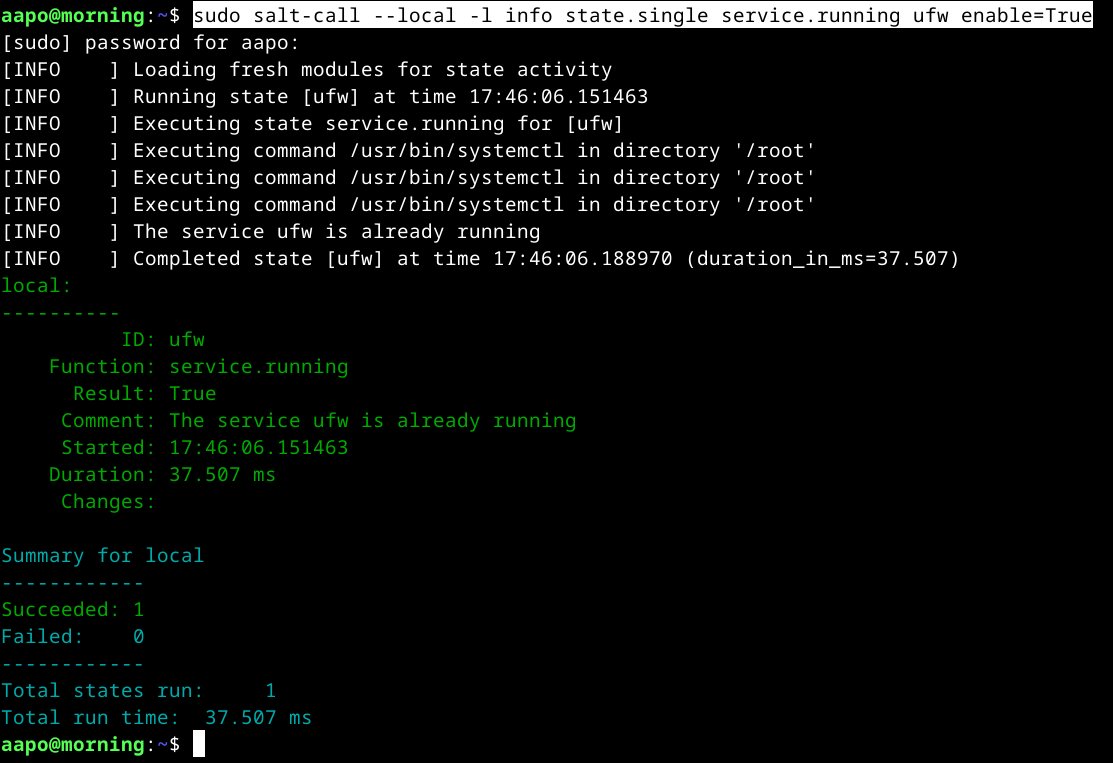Click the "ID: ufw" result line
Image resolution: width=1113 pixels, height=763 pixels.
[162, 340]
